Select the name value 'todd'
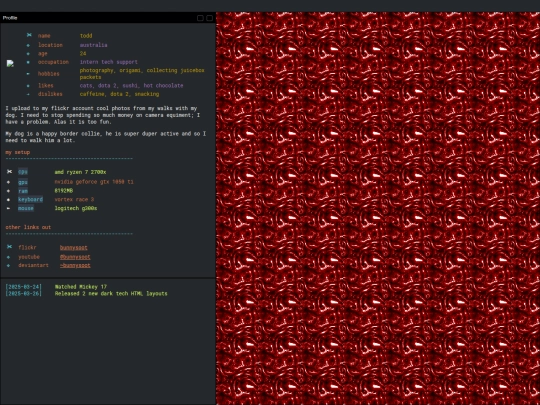This screenshot has width=540, height=405. pos(86,35)
